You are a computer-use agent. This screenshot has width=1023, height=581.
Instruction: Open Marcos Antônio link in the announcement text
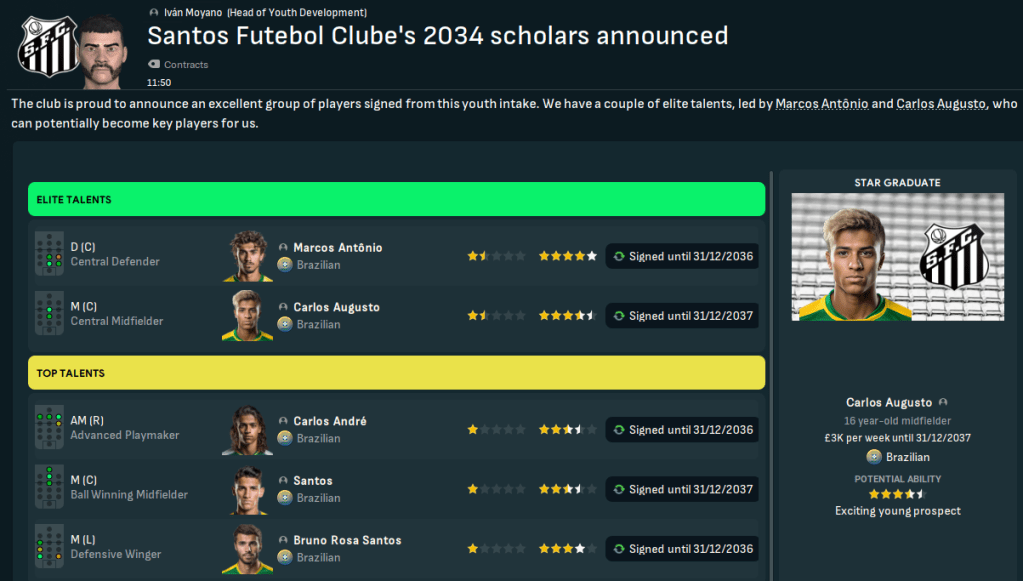coord(821,104)
